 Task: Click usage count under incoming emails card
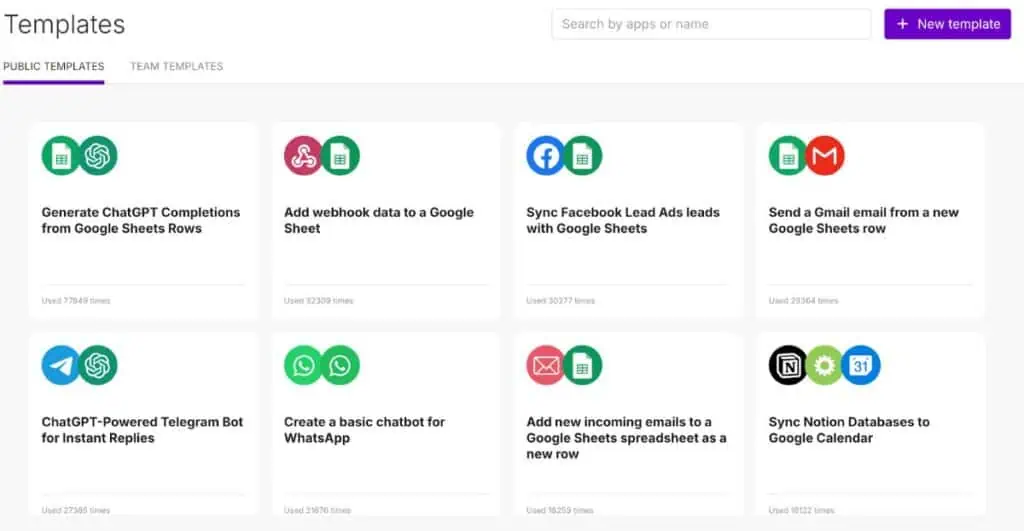[x=560, y=510]
